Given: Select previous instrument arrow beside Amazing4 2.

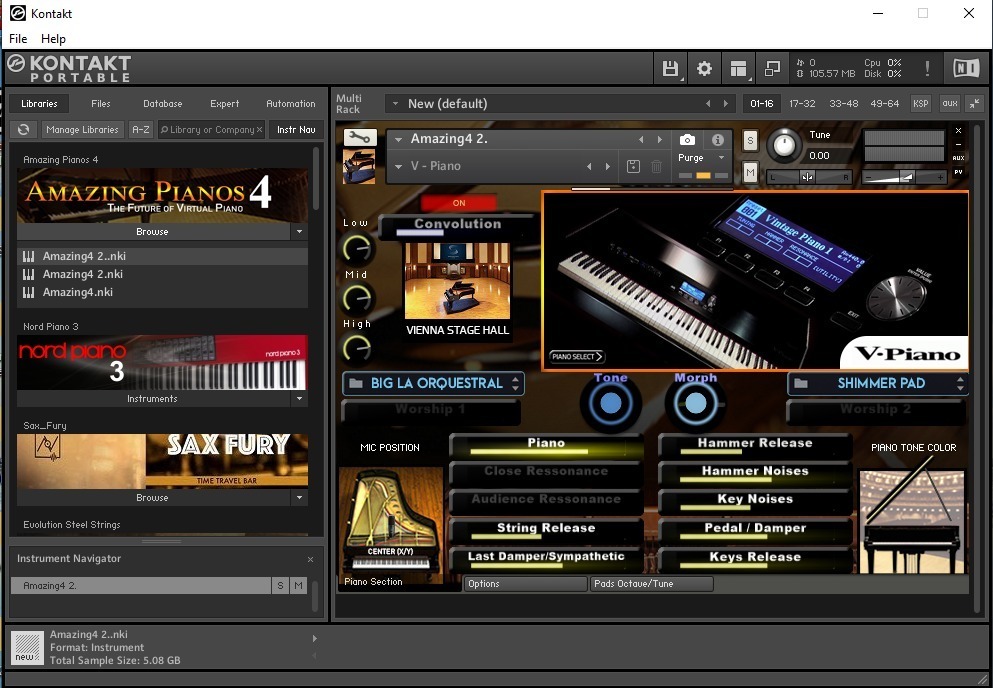Looking at the screenshot, I should [x=641, y=139].
